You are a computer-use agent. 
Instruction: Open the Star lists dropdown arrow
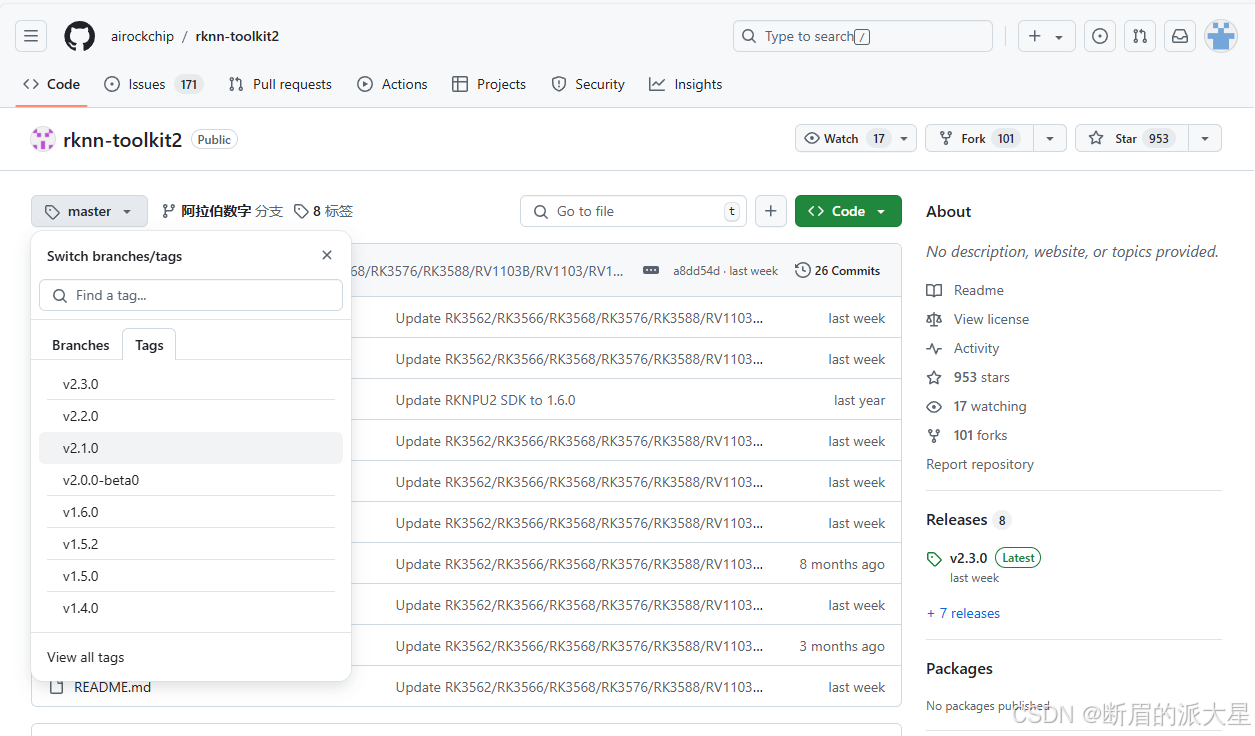click(1205, 138)
